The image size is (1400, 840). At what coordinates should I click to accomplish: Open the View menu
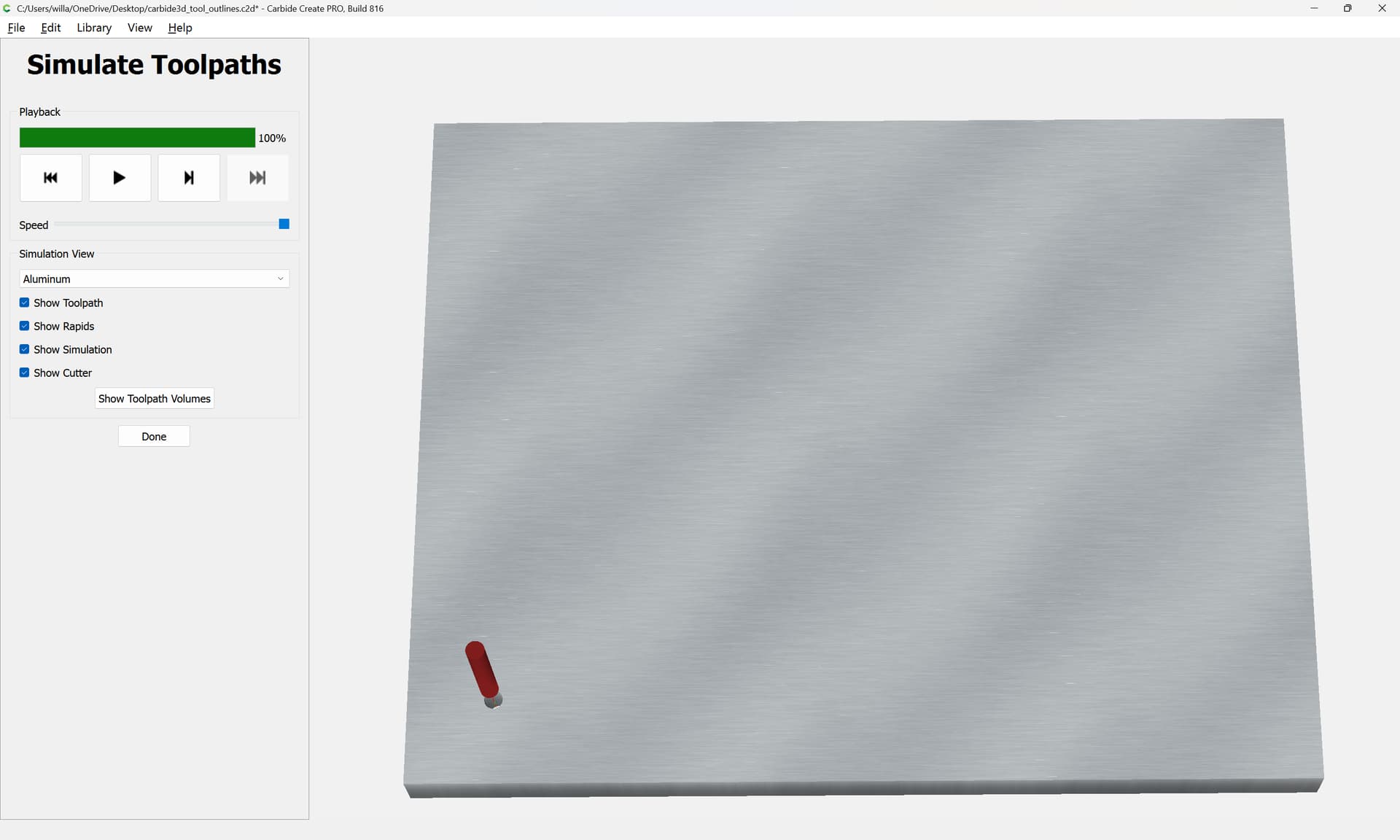139,28
